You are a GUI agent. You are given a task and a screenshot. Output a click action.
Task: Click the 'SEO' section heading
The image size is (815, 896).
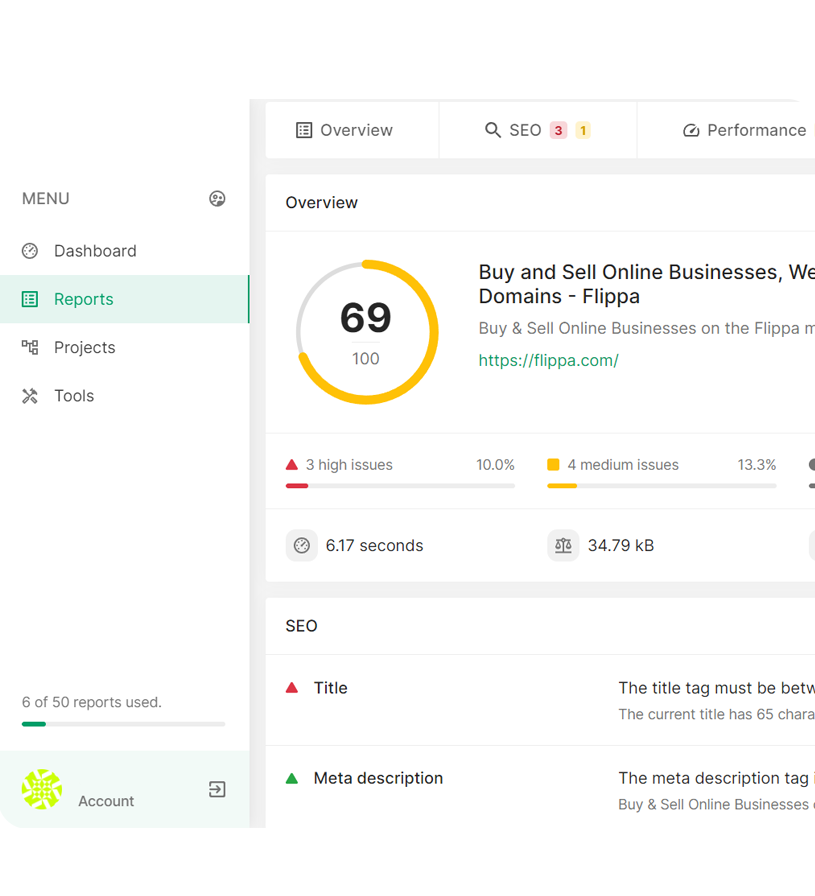pyautogui.click(x=301, y=626)
